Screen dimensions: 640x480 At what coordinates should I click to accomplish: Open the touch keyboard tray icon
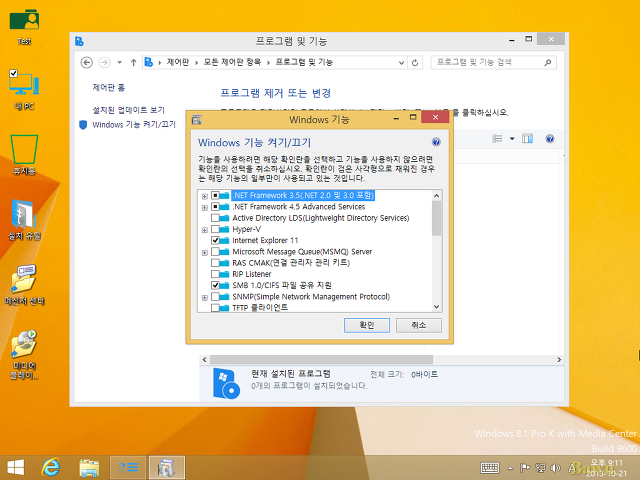point(489,468)
